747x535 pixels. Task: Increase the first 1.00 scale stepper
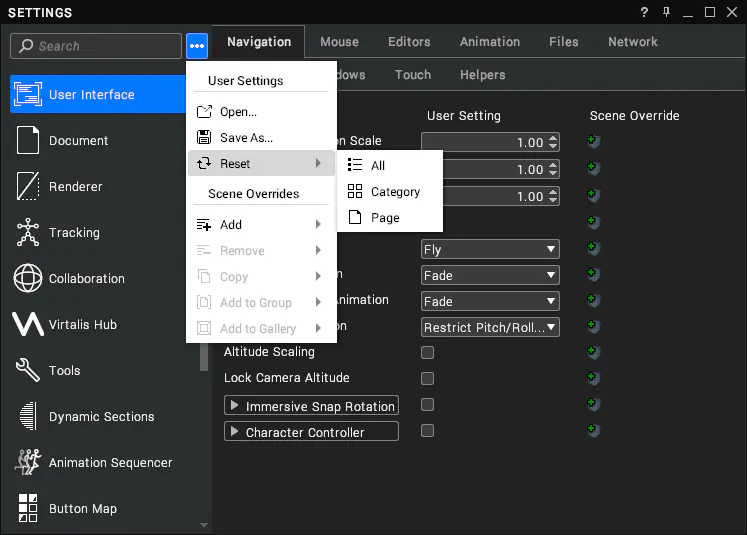pos(553,139)
